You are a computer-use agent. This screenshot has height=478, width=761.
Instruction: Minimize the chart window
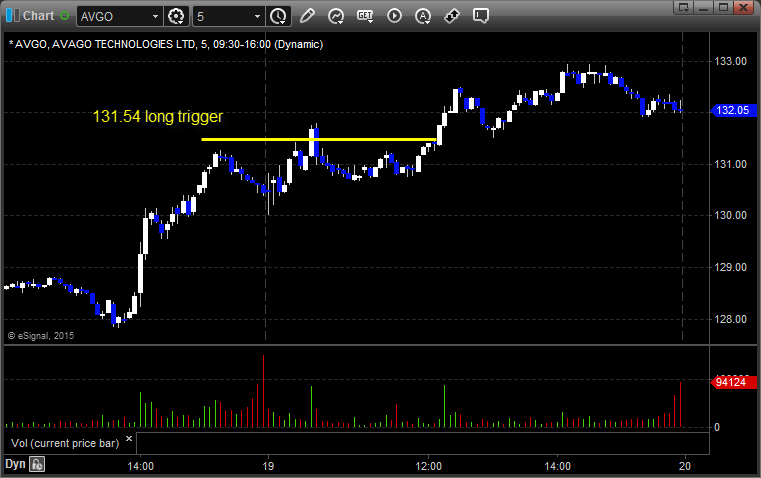click(x=703, y=7)
